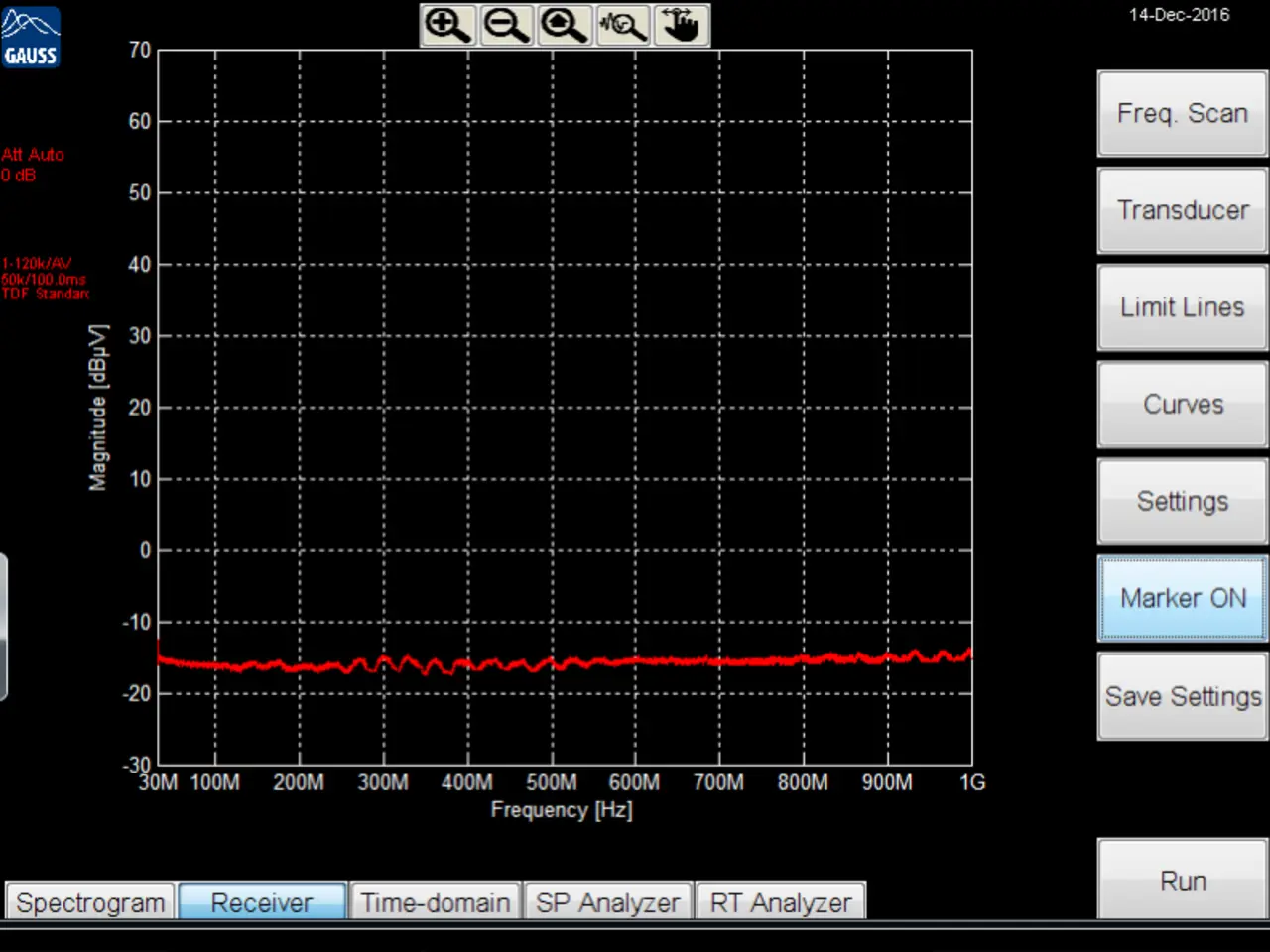Viewport: 1270px width, 952px height.
Task: Select the signal zoom magnifier tool
Action: click(623, 25)
